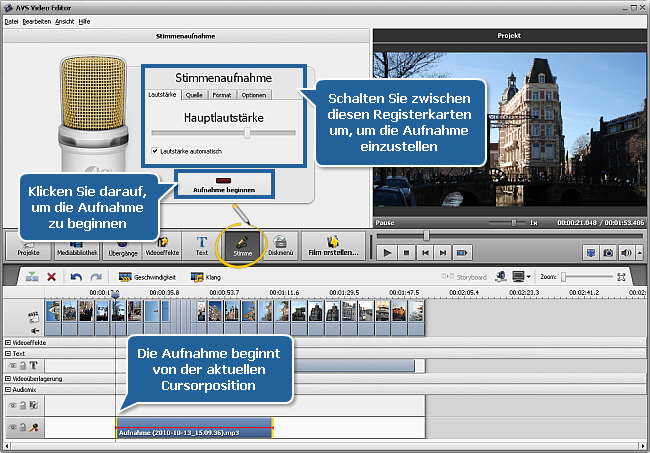Open the Text tool in toolbar
The width and height of the screenshot is (650, 453).
coord(201,246)
